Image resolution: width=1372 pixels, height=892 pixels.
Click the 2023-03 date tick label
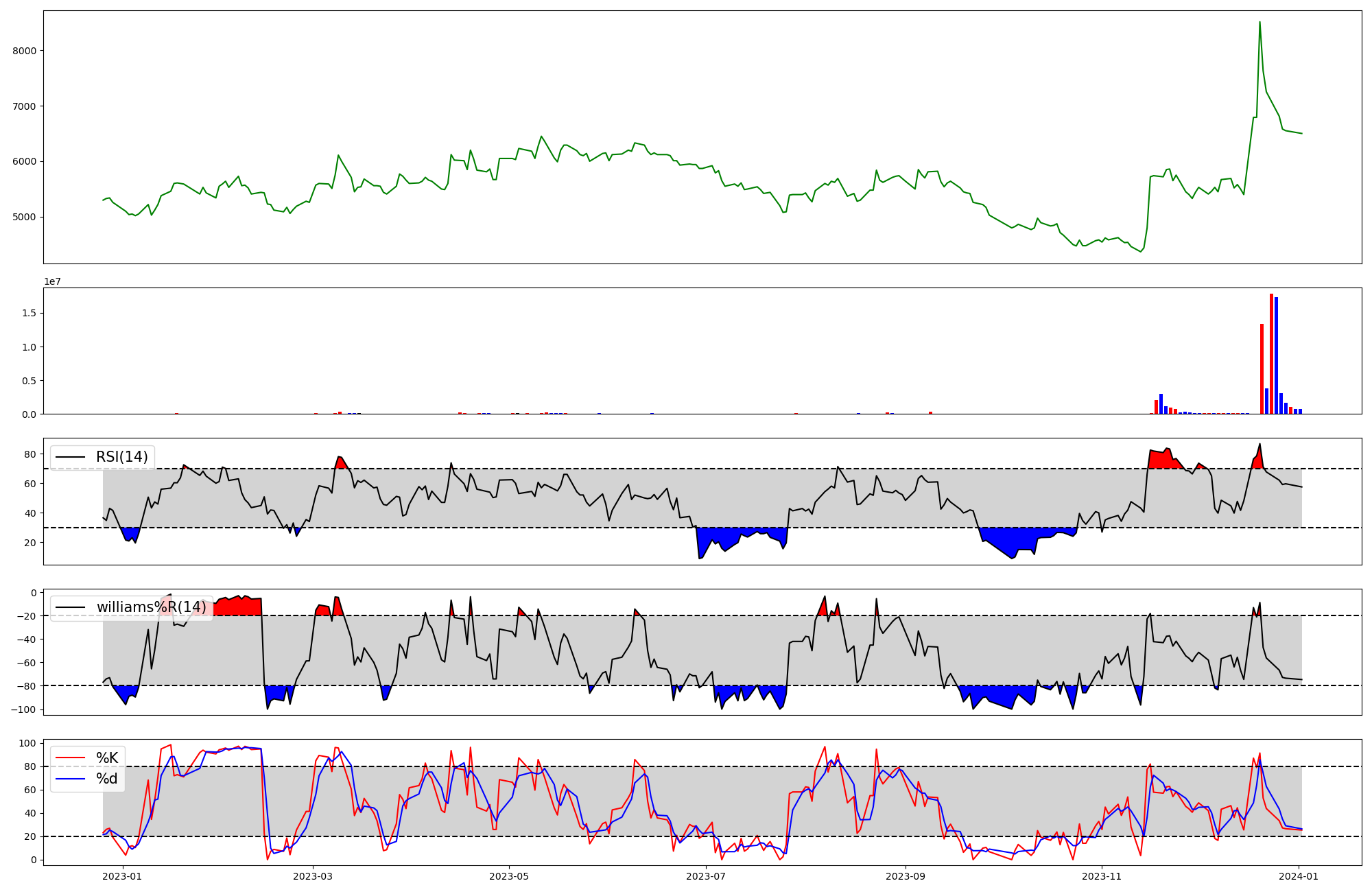coord(313,876)
